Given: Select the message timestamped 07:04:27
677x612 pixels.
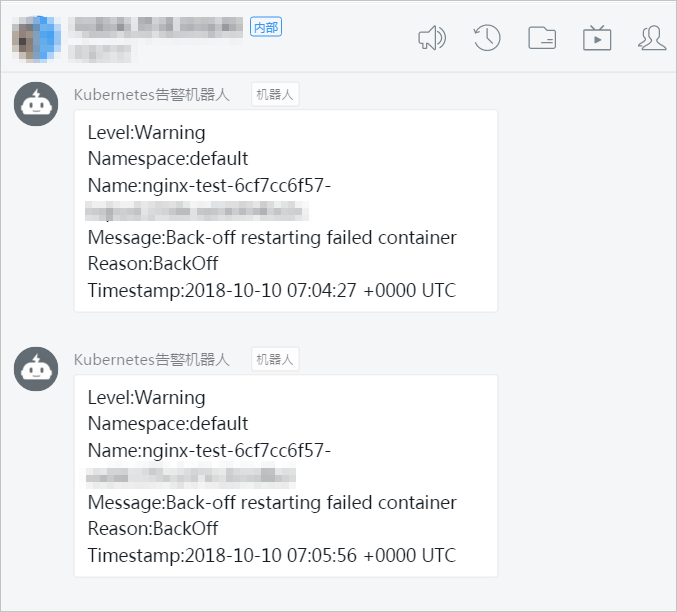Looking at the screenshot, I should 286,211.
